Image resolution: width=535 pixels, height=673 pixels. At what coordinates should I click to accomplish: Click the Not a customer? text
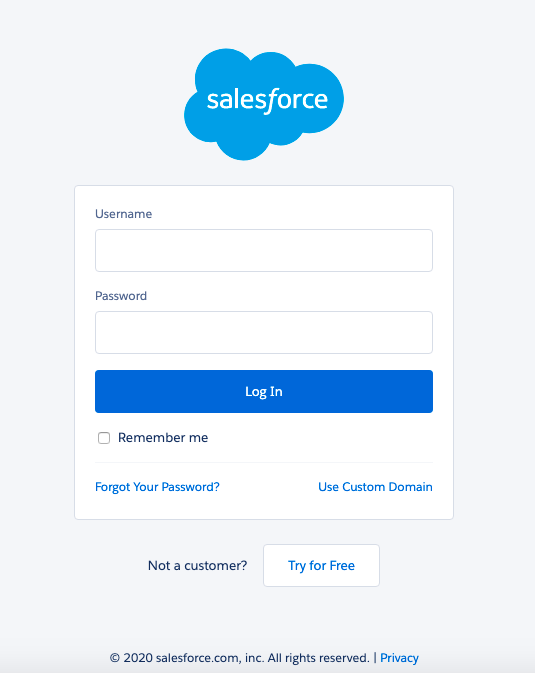pyautogui.click(x=198, y=566)
